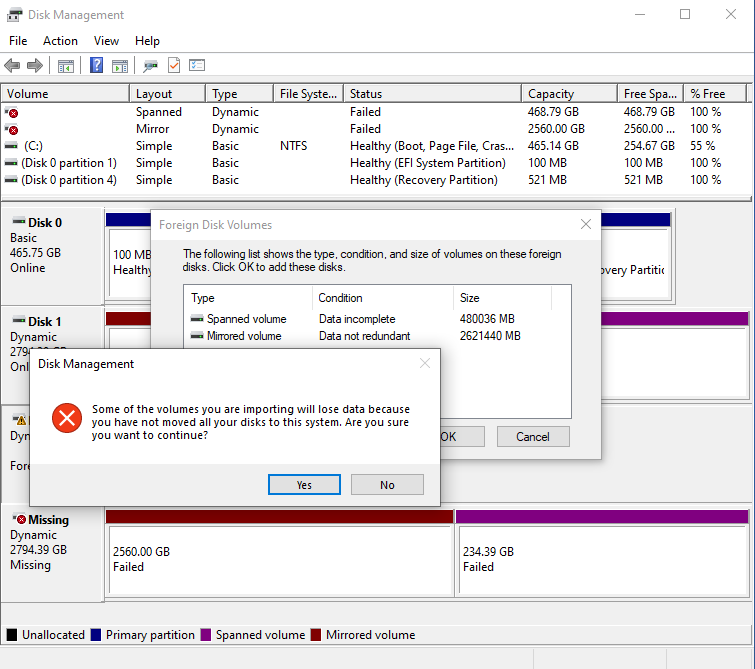Click the 'Mirror' layout cell
This screenshot has width=755, height=669.
[x=152, y=129]
